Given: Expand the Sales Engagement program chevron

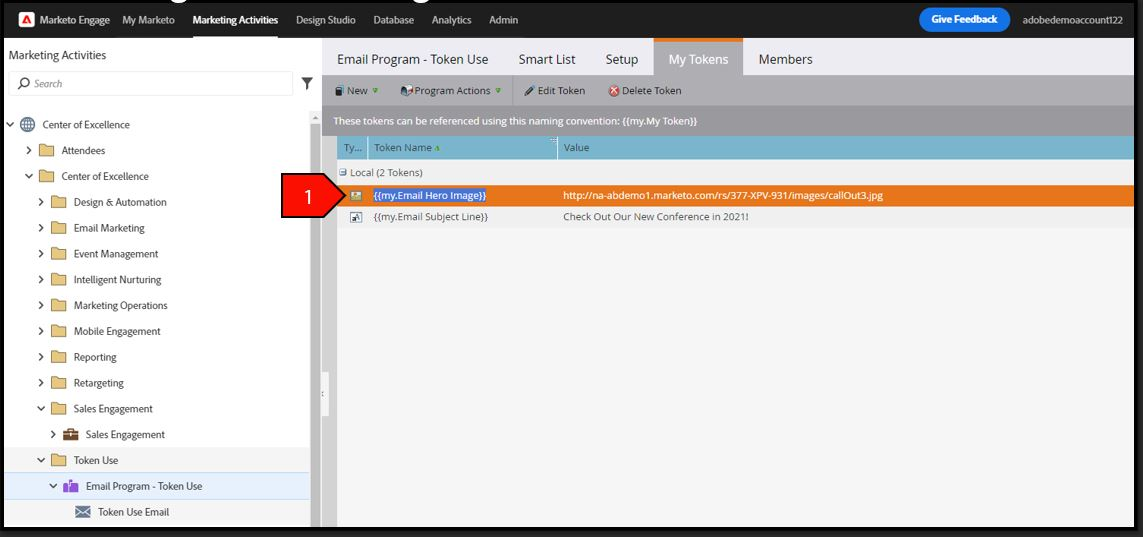Looking at the screenshot, I should click(x=52, y=435).
